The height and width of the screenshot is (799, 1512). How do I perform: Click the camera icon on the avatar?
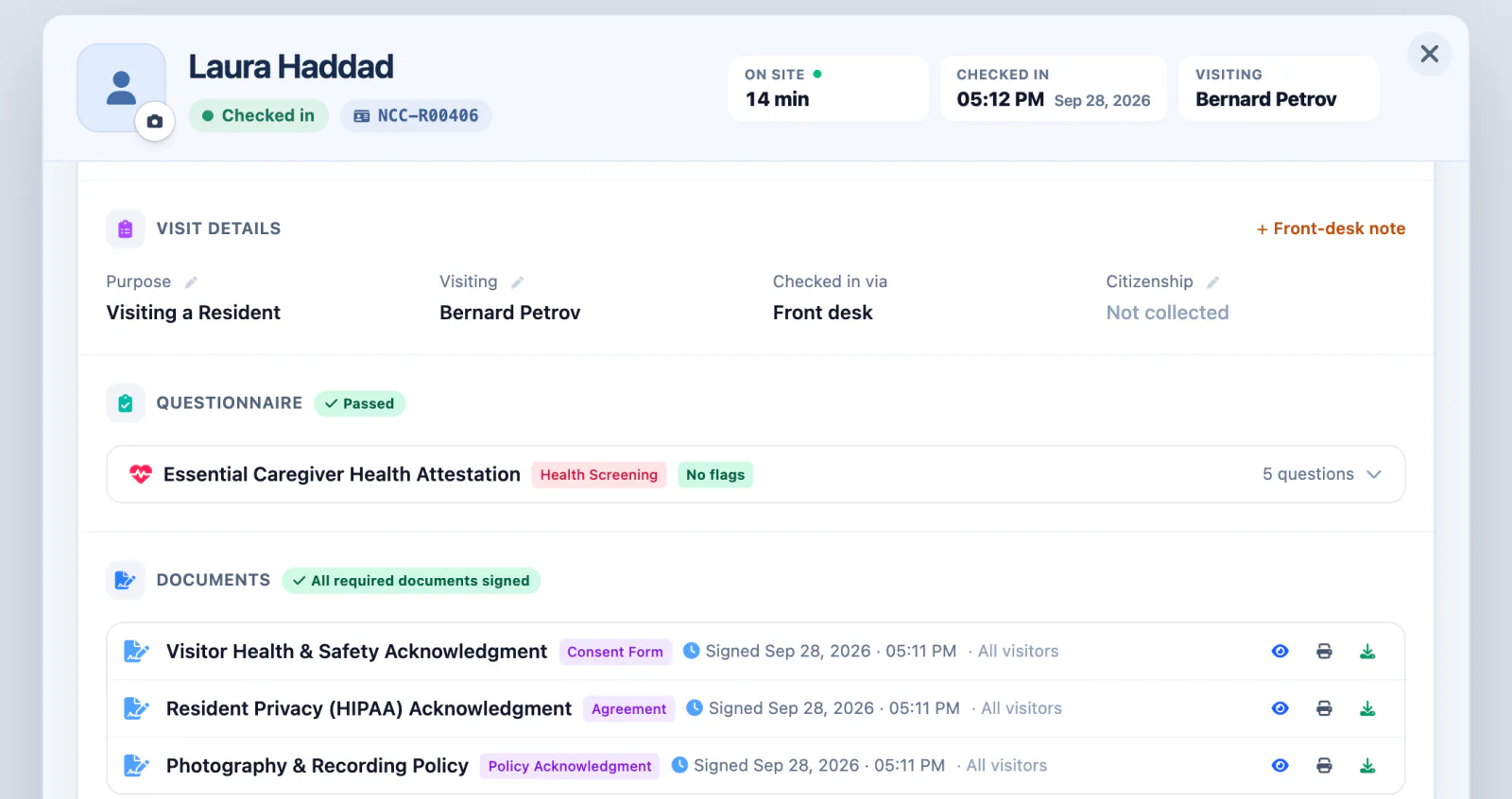coord(155,122)
